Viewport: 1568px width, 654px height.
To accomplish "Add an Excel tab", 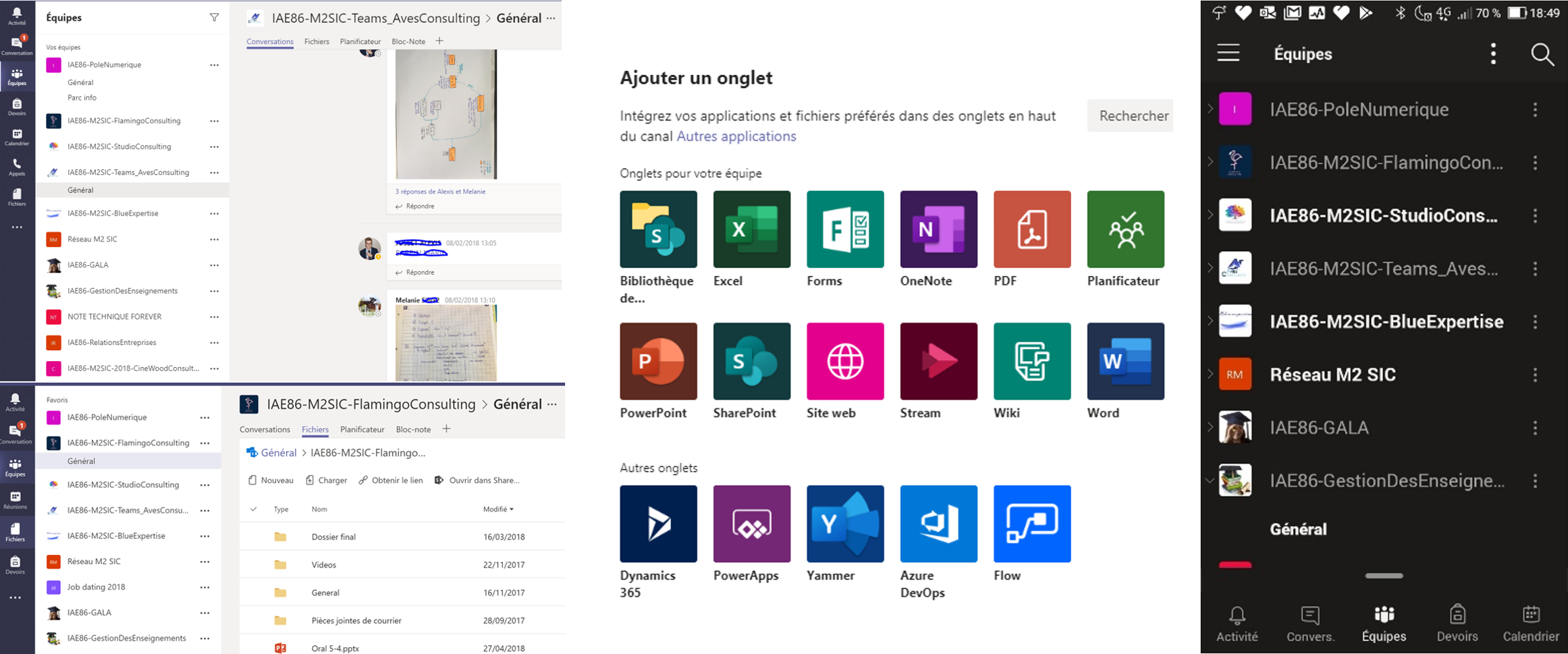I will (751, 229).
